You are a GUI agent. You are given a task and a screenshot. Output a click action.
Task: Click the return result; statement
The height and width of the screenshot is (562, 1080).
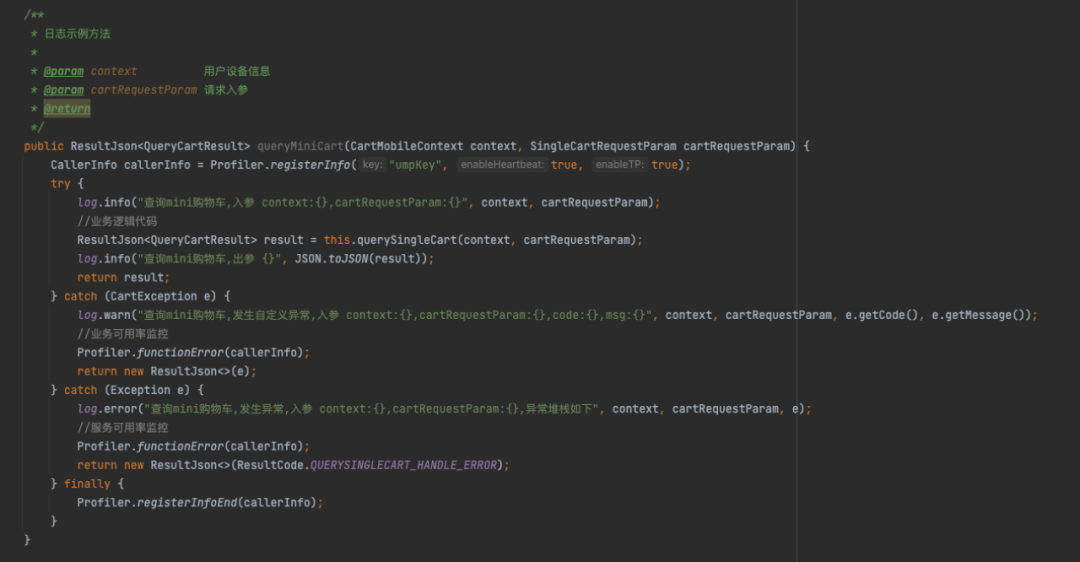[x=123, y=278]
